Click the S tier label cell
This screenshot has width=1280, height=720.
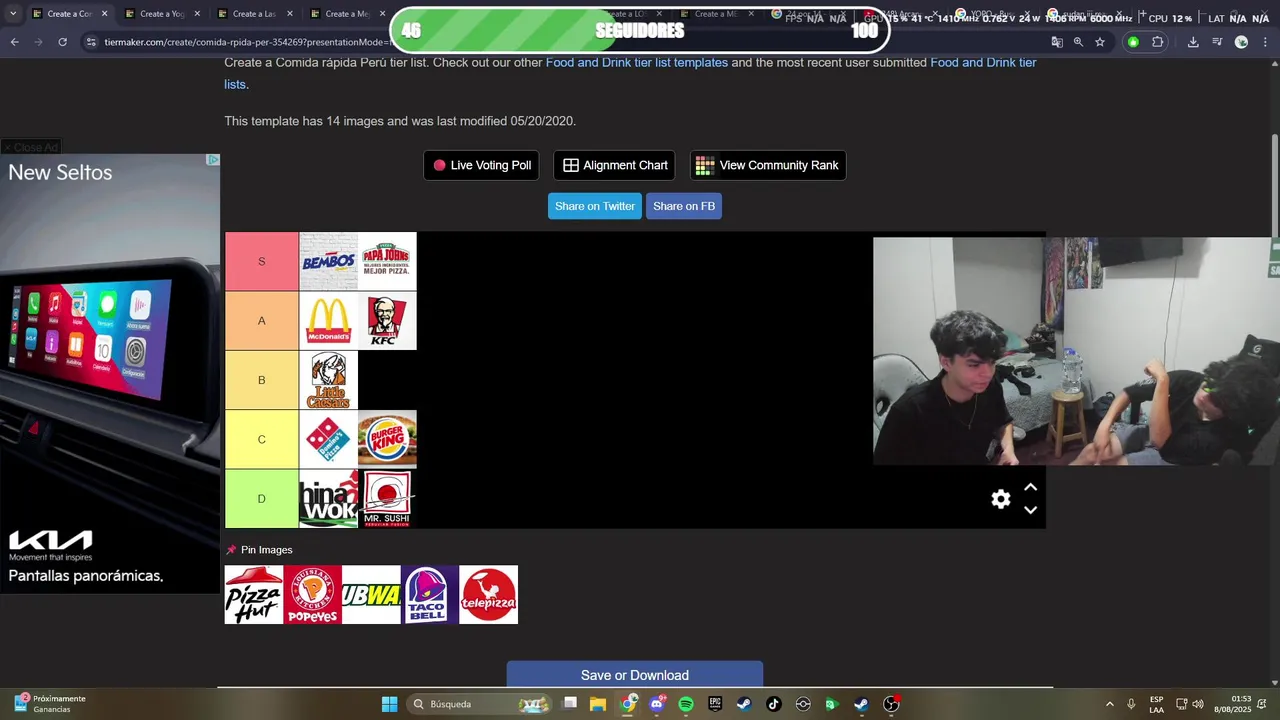tap(262, 261)
